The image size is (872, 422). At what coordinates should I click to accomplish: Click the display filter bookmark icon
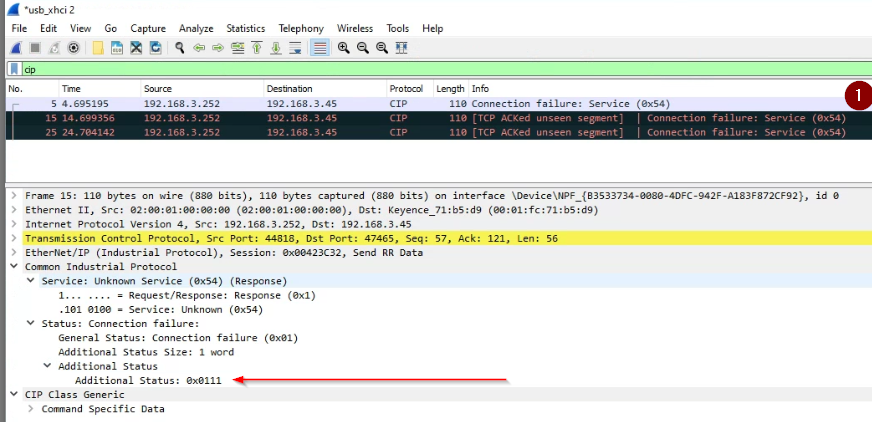pos(14,69)
